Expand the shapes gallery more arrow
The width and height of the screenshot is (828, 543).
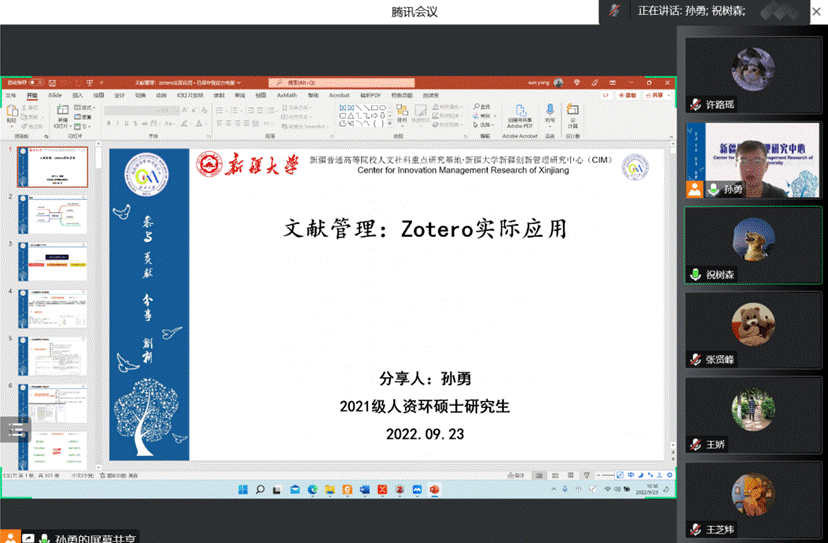(x=390, y=124)
